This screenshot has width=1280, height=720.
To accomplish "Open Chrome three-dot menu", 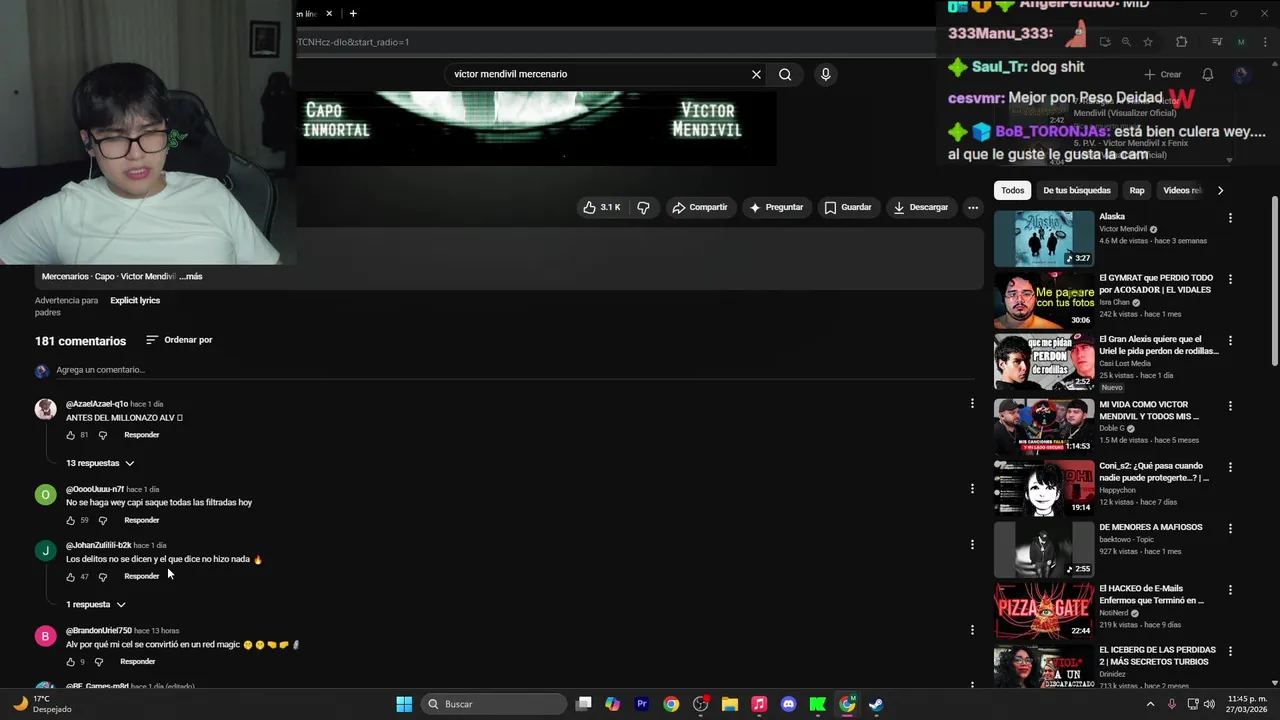I will point(1264,42).
